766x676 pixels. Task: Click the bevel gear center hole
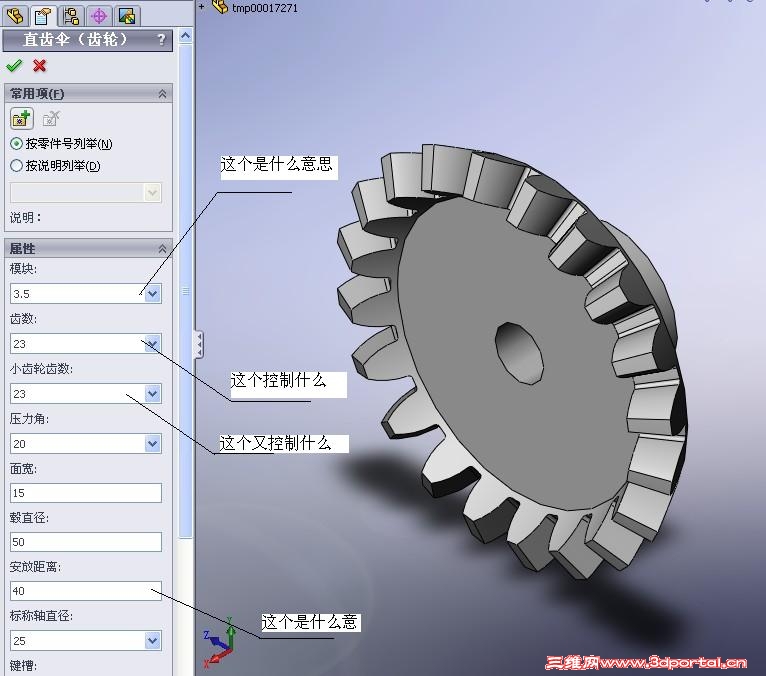click(519, 353)
